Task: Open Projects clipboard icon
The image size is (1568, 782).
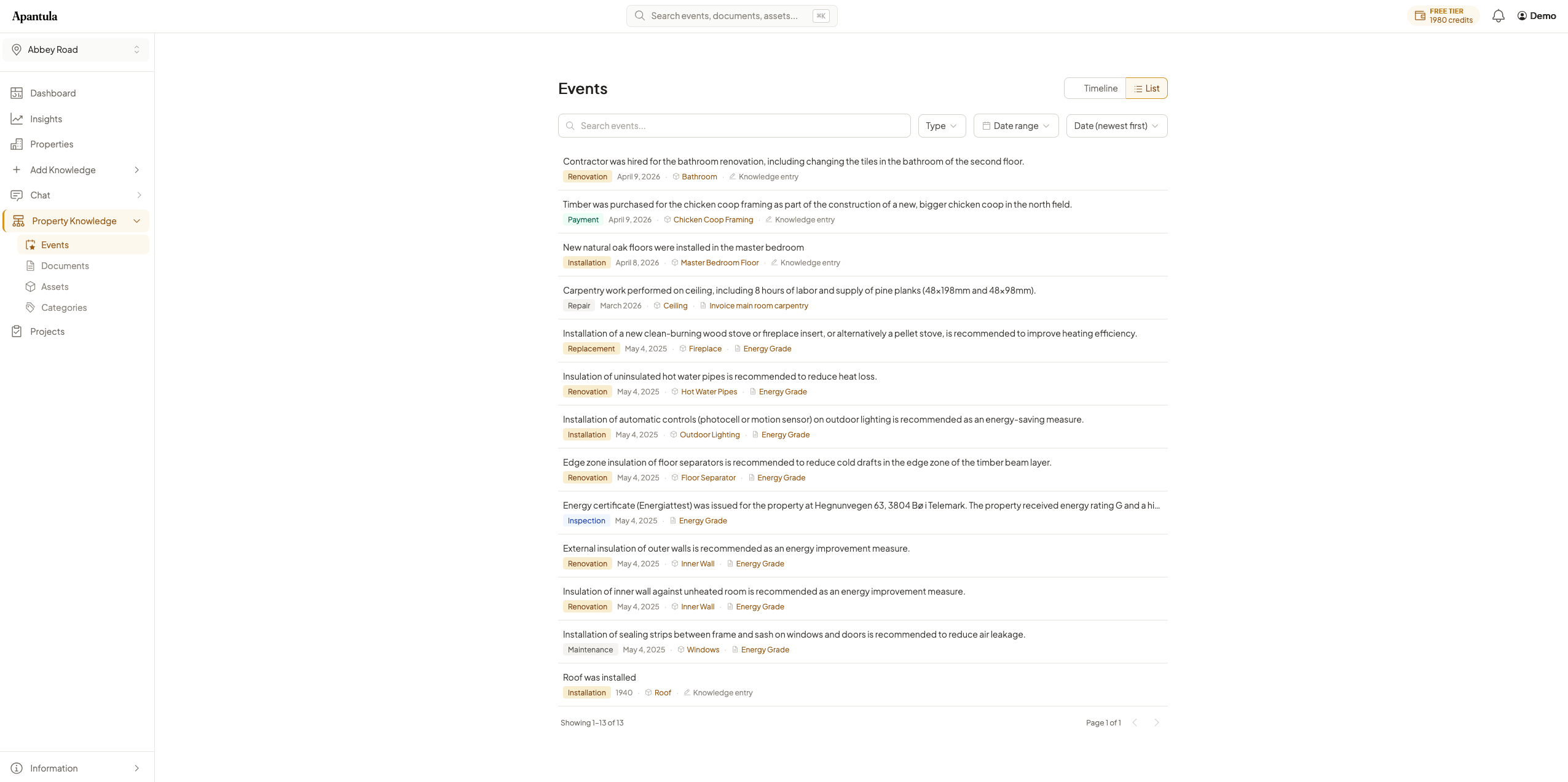Action: (x=17, y=332)
